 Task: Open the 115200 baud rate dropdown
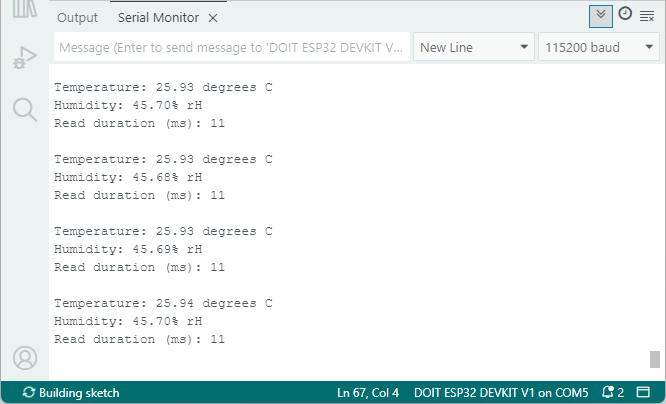point(598,47)
